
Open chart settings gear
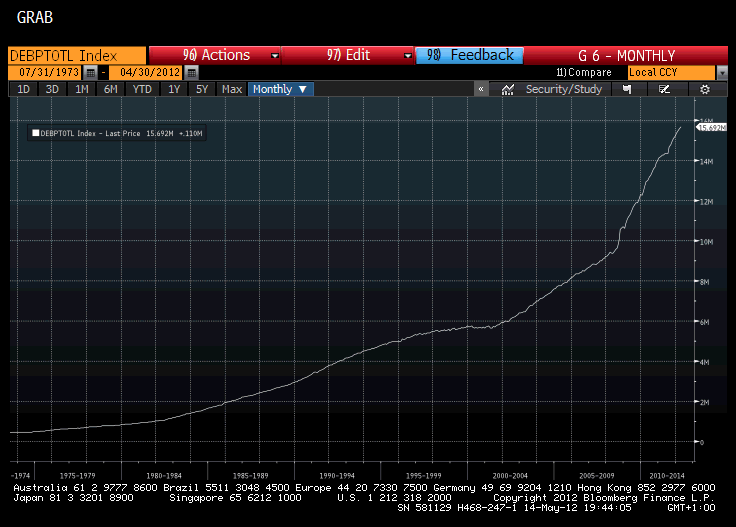(705, 89)
